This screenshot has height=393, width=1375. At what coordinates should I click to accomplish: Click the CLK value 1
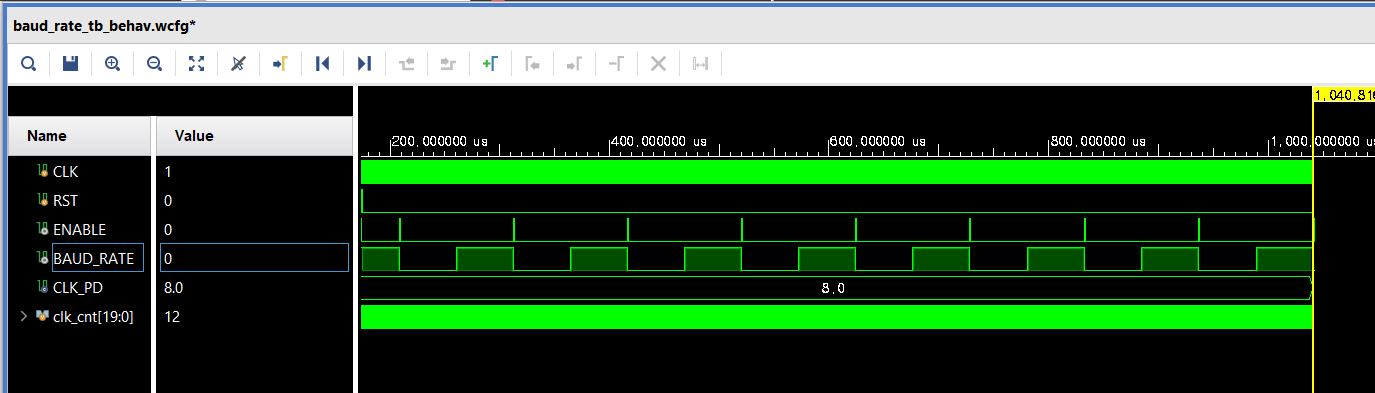[168, 172]
